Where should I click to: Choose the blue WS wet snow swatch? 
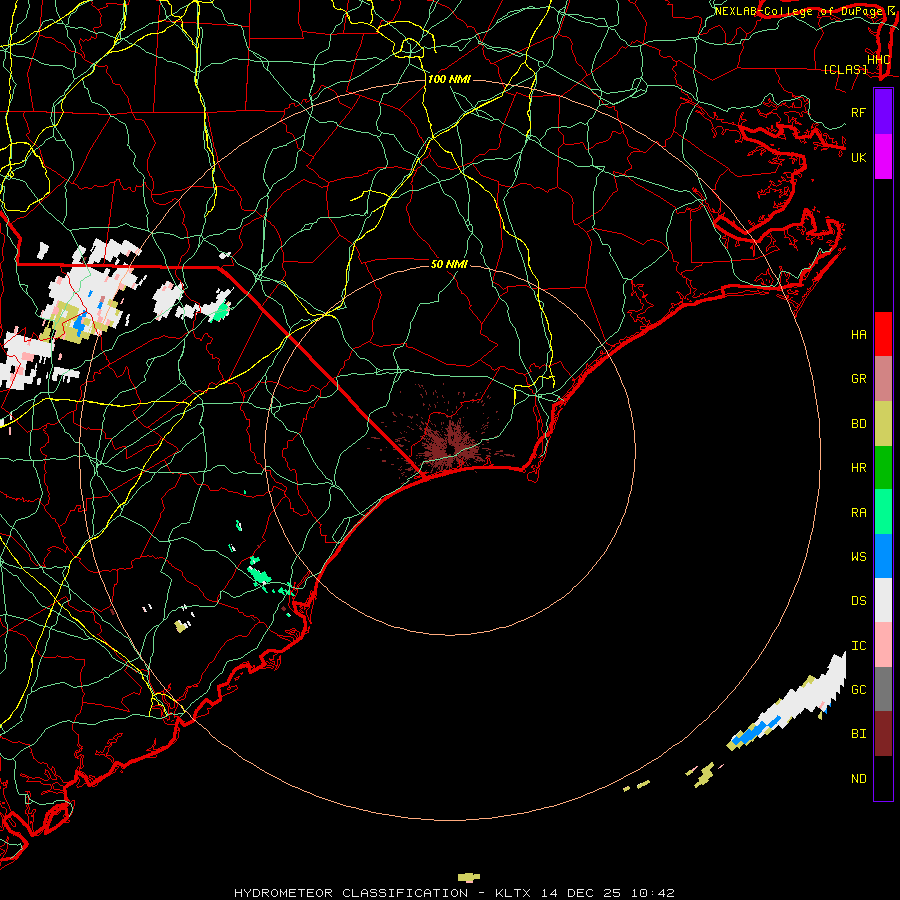pos(883,556)
